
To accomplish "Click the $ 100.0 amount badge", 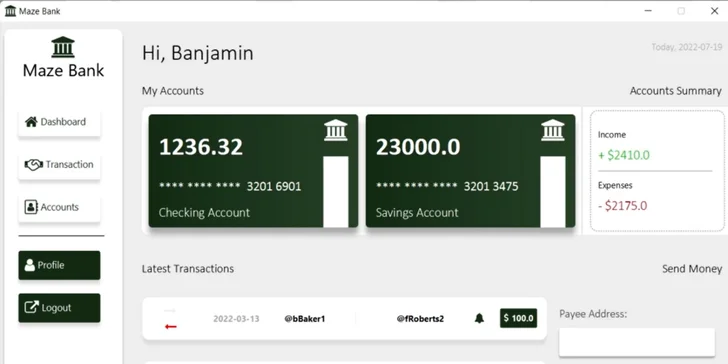I will click(519, 318).
